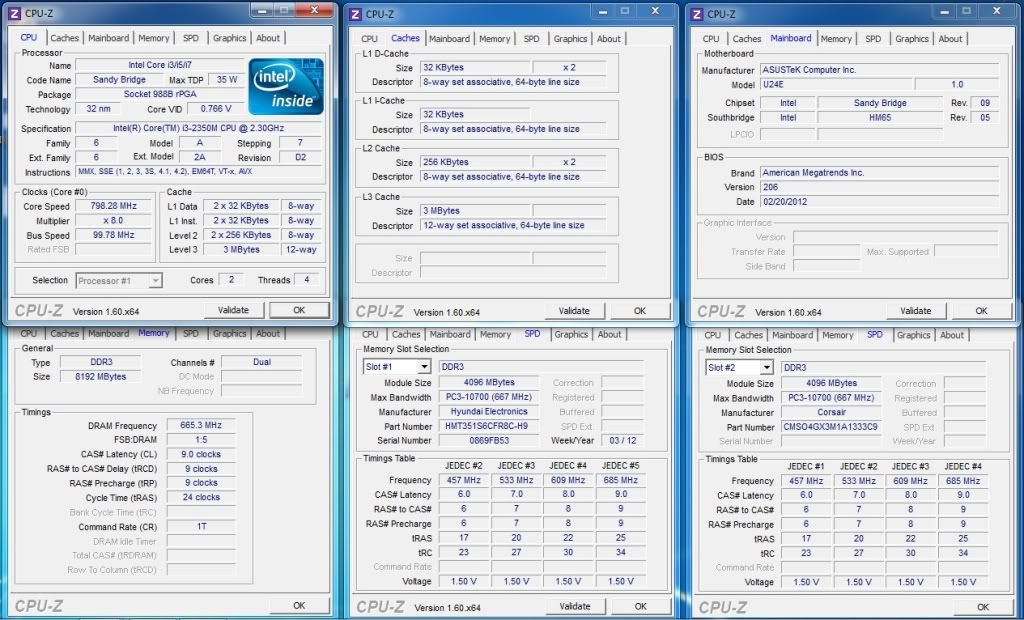Click the Channels value 'Dual'
1024x620 pixels.
click(261, 362)
